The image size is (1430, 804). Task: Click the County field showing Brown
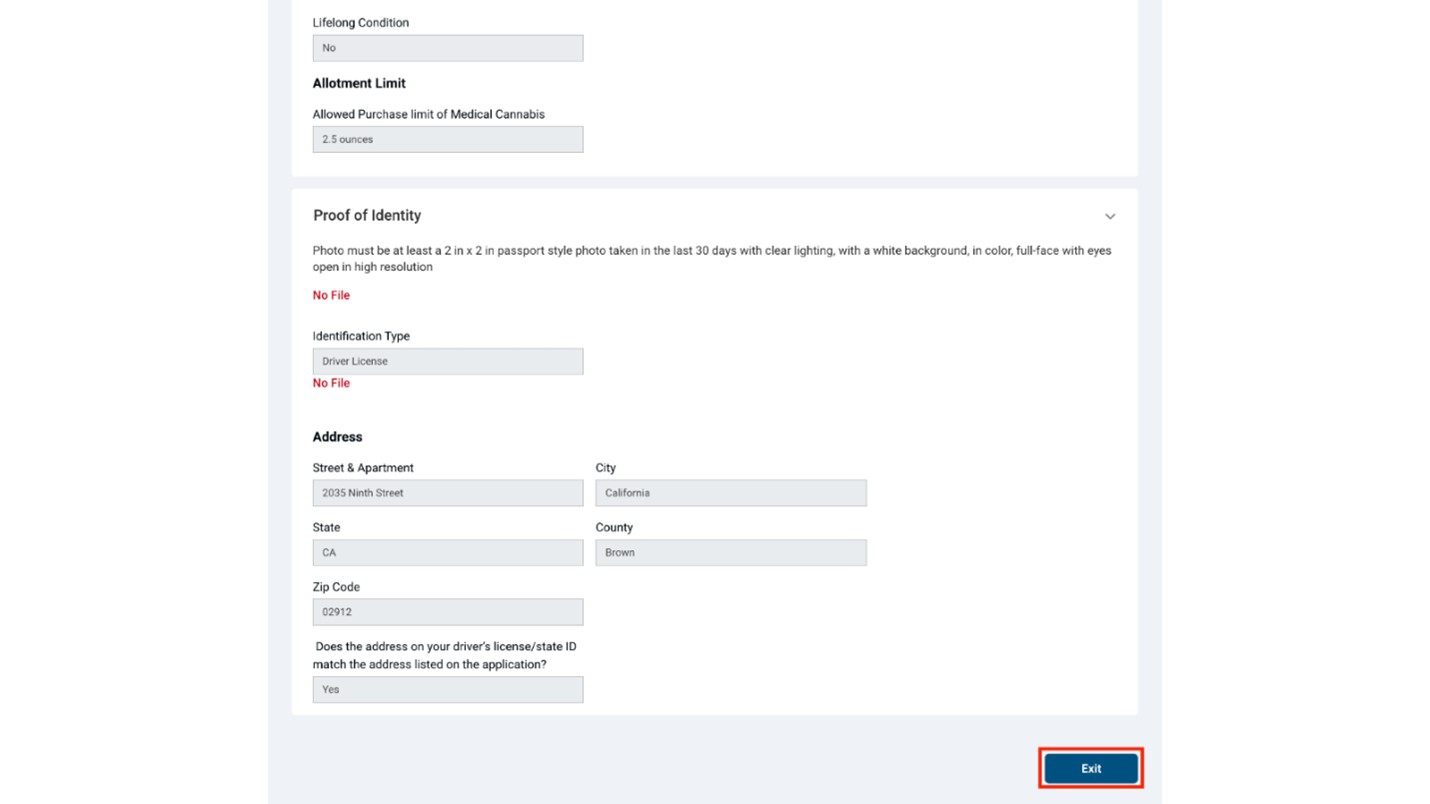[731, 553]
